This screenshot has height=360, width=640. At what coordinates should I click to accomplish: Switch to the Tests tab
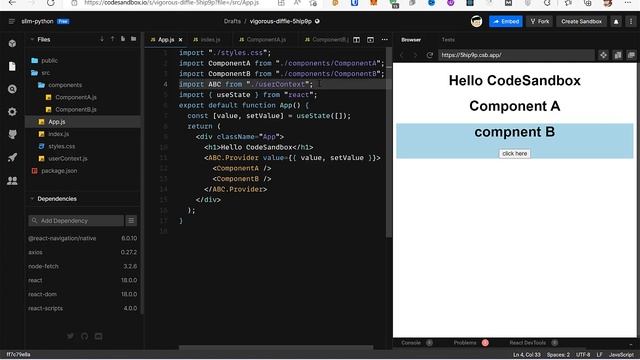448,40
